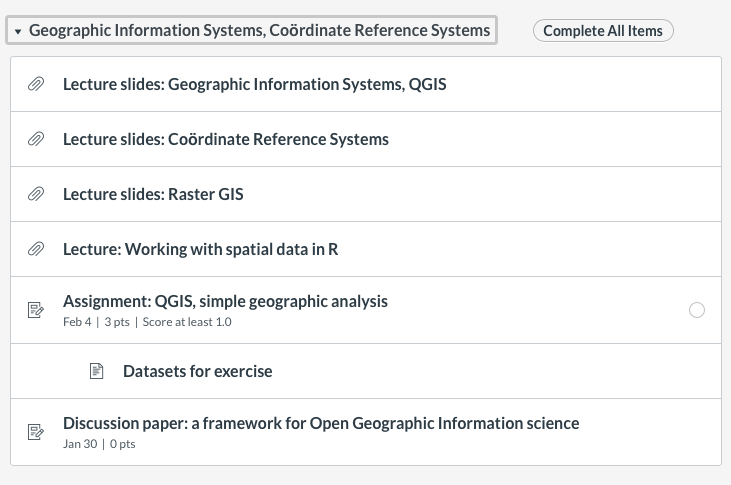
Task: Click attachment icon for Coördinate Reference Systems slides
Action: (x=35, y=140)
